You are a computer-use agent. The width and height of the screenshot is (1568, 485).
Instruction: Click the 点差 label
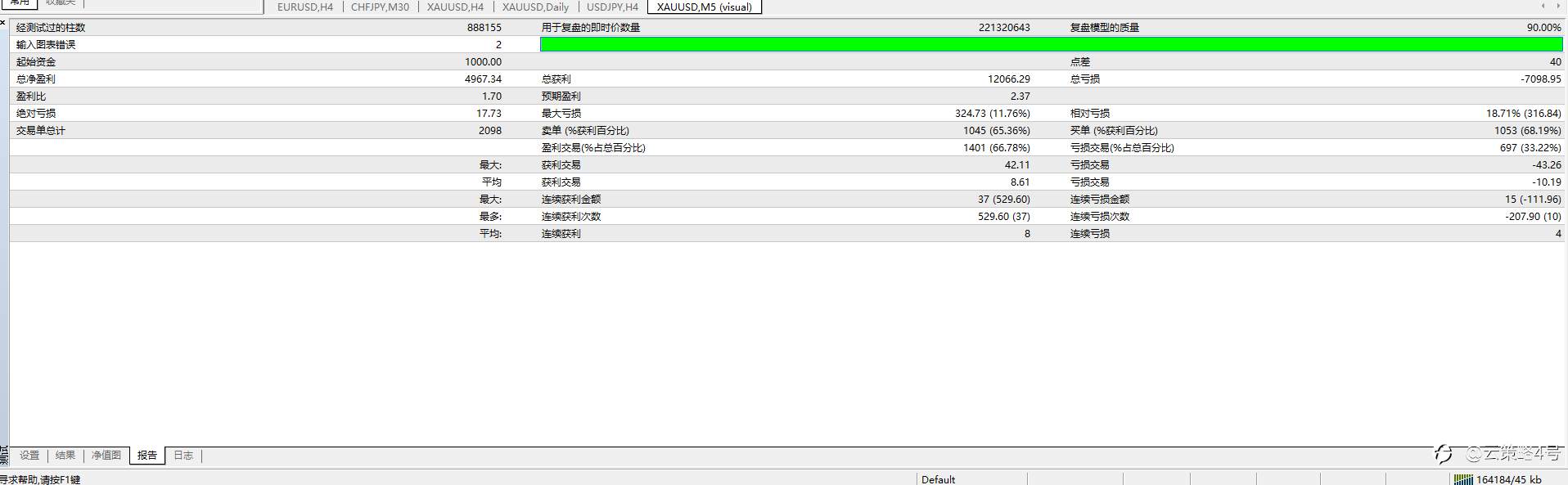click(1080, 61)
